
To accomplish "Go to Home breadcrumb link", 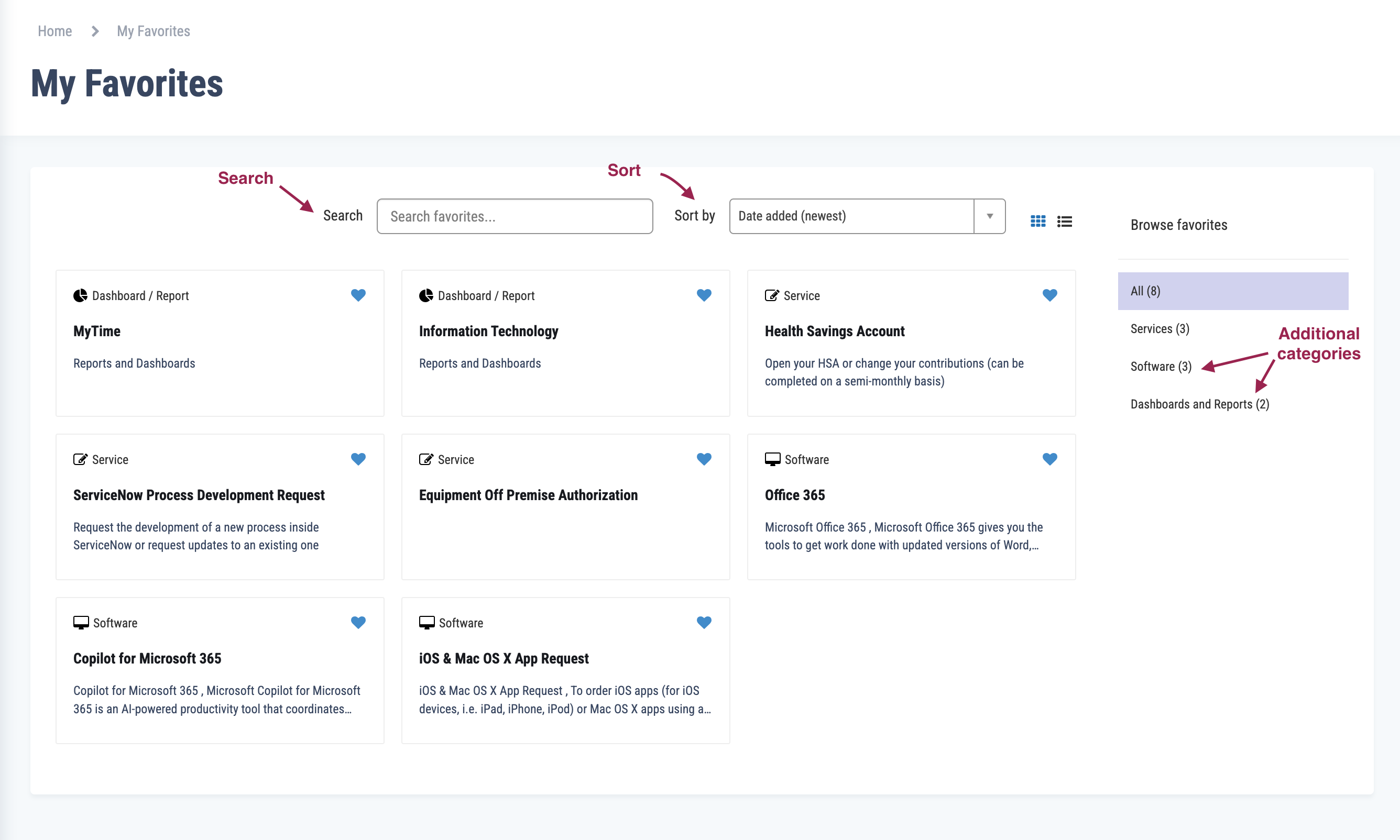I will (x=55, y=31).
